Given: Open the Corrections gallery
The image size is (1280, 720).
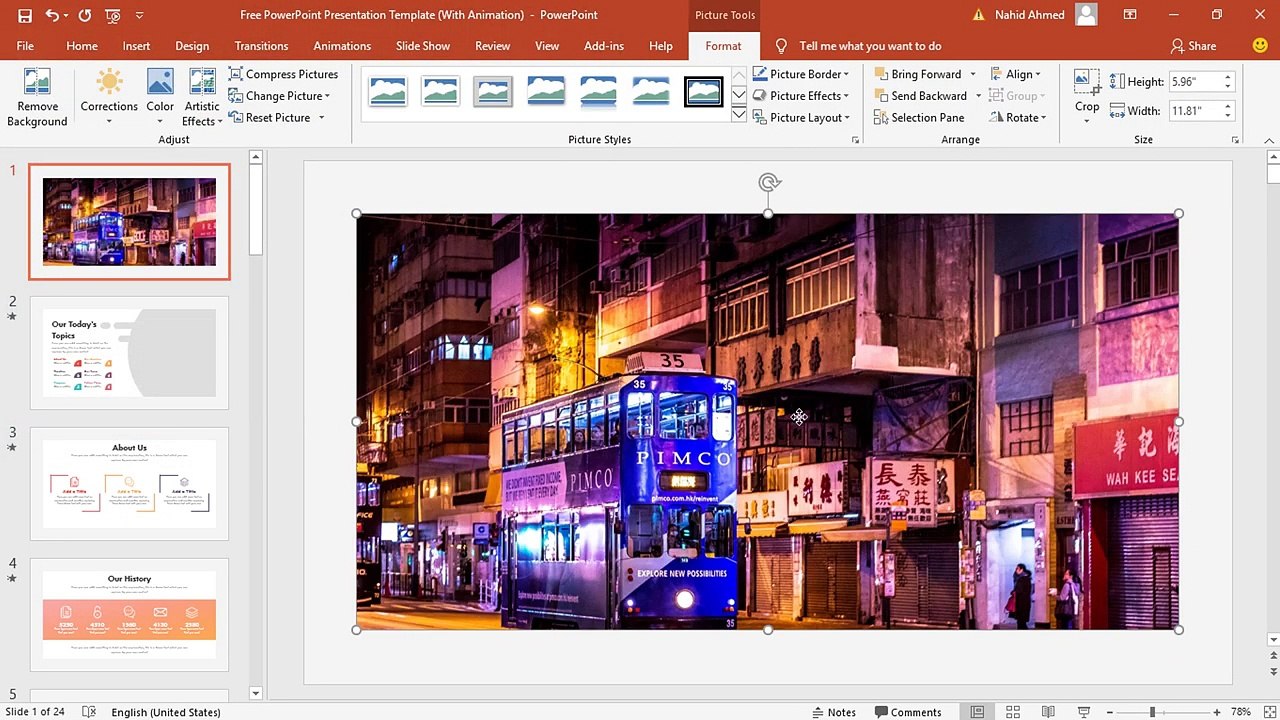Looking at the screenshot, I should point(109,98).
